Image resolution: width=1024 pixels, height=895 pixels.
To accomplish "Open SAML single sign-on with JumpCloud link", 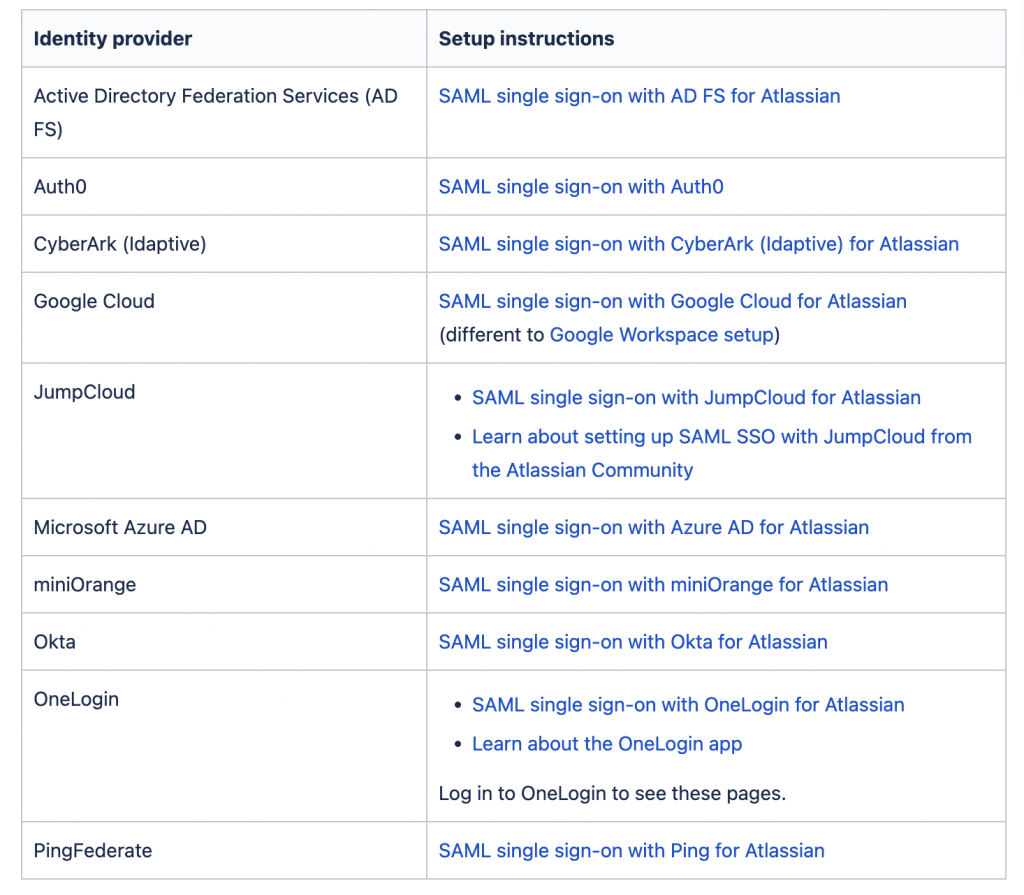I will coord(696,398).
